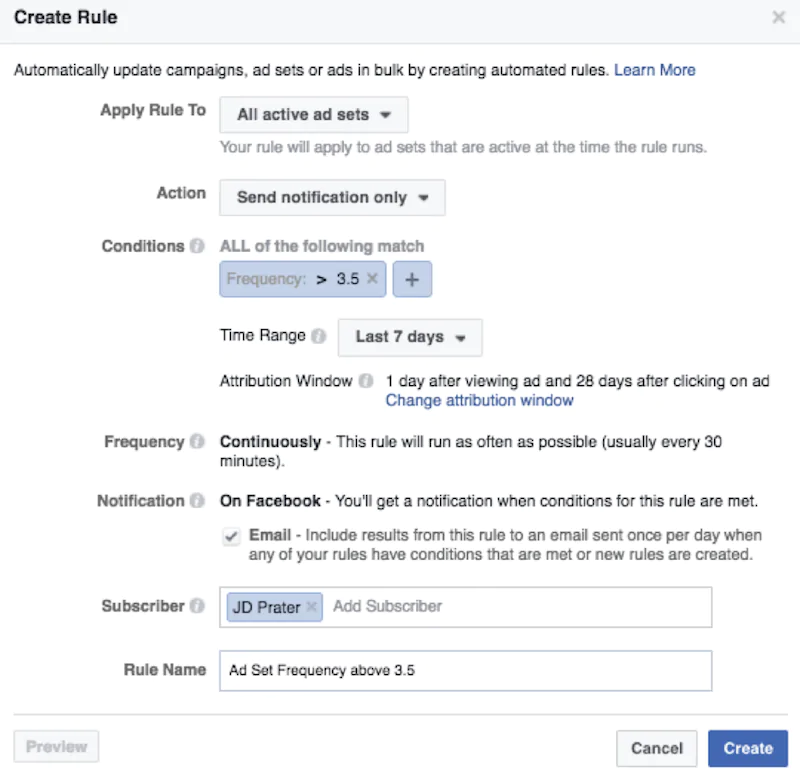Expand the Send notification only action dropdown
This screenshot has height=776, width=800.
pos(331,197)
